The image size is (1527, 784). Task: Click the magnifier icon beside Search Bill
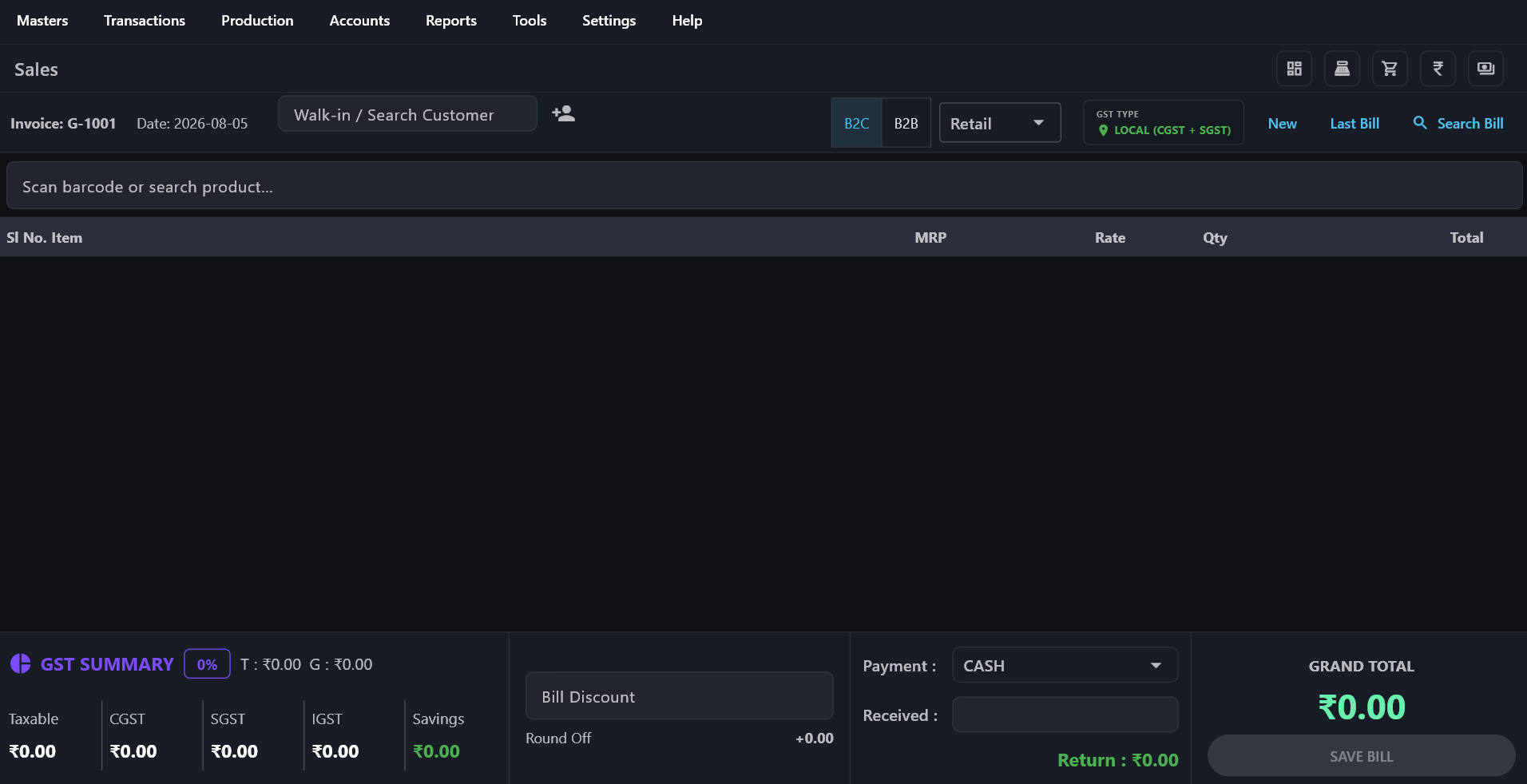pos(1420,123)
